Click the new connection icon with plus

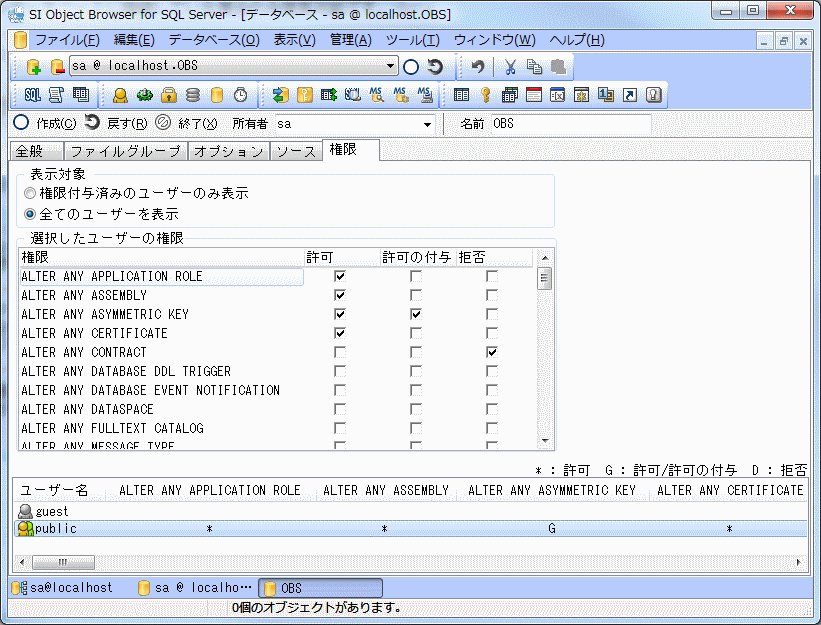pos(34,67)
